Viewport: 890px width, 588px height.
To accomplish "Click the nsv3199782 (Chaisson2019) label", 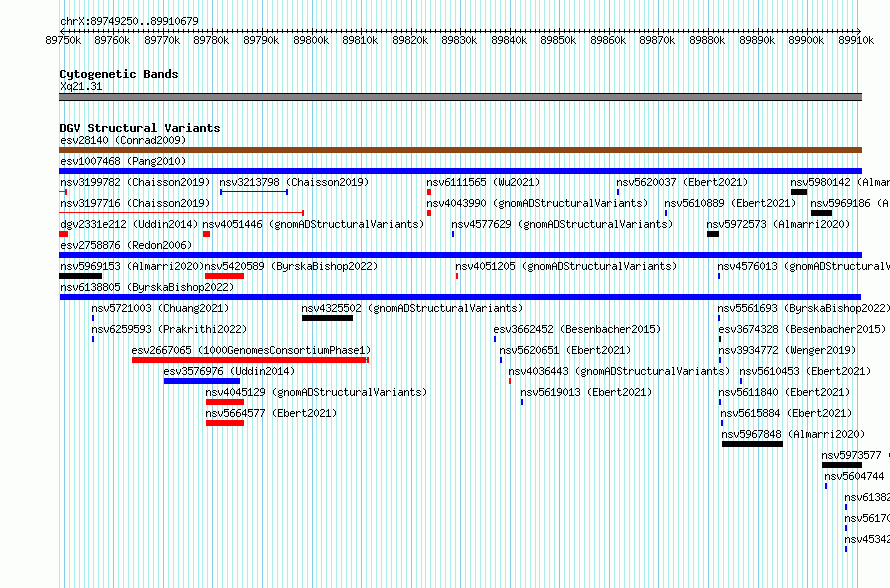I will (135, 182).
